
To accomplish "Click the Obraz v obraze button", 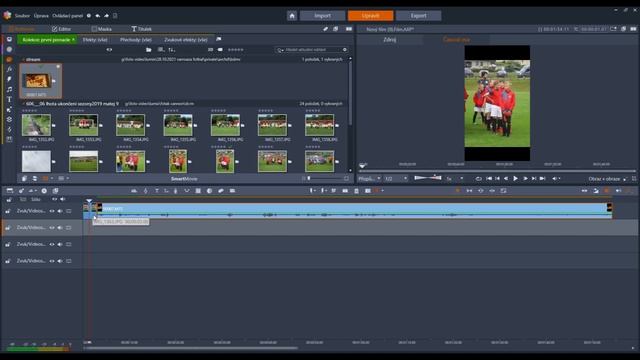I will pyautogui.click(x=604, y=179).
